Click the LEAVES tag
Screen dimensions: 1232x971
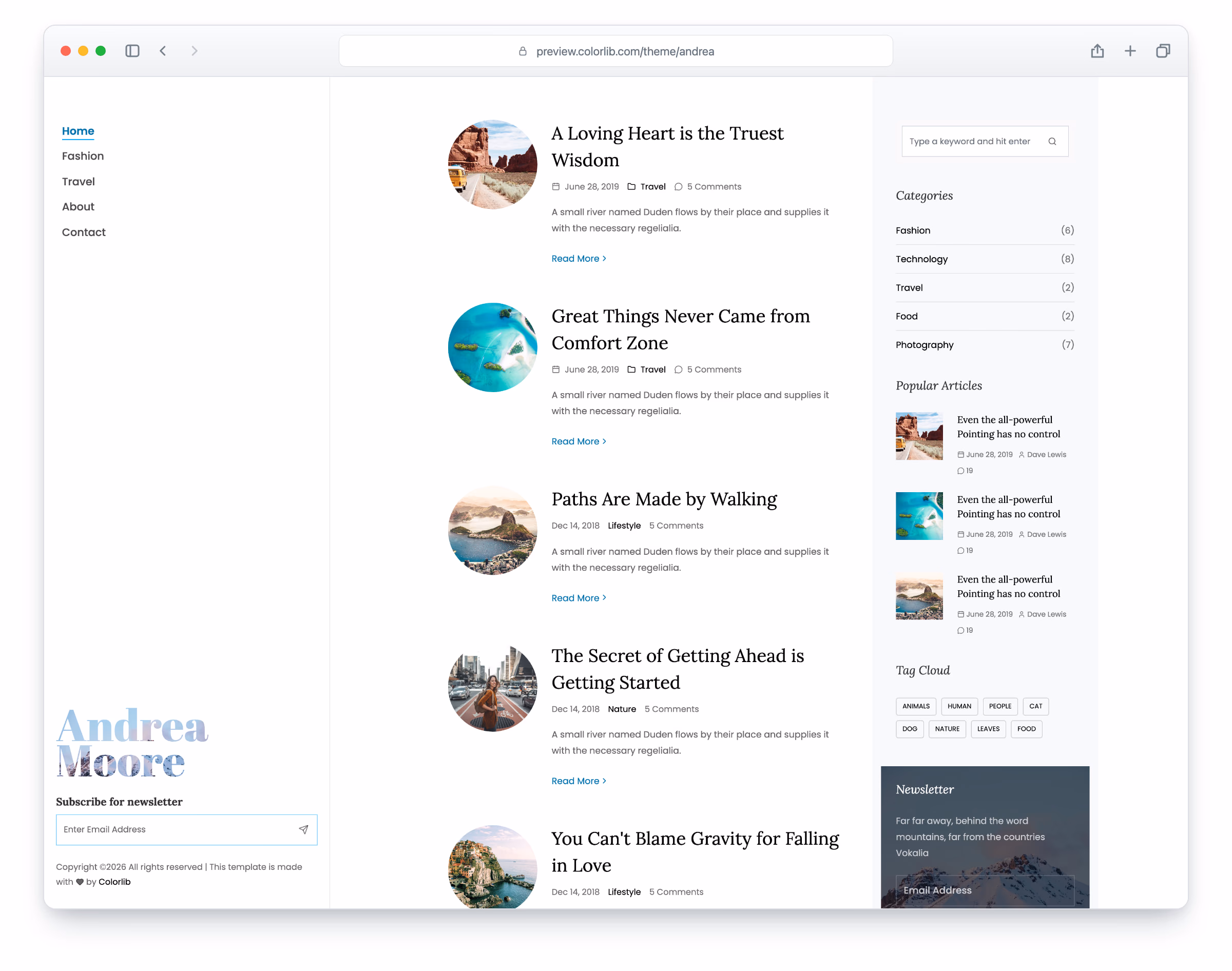988,729
